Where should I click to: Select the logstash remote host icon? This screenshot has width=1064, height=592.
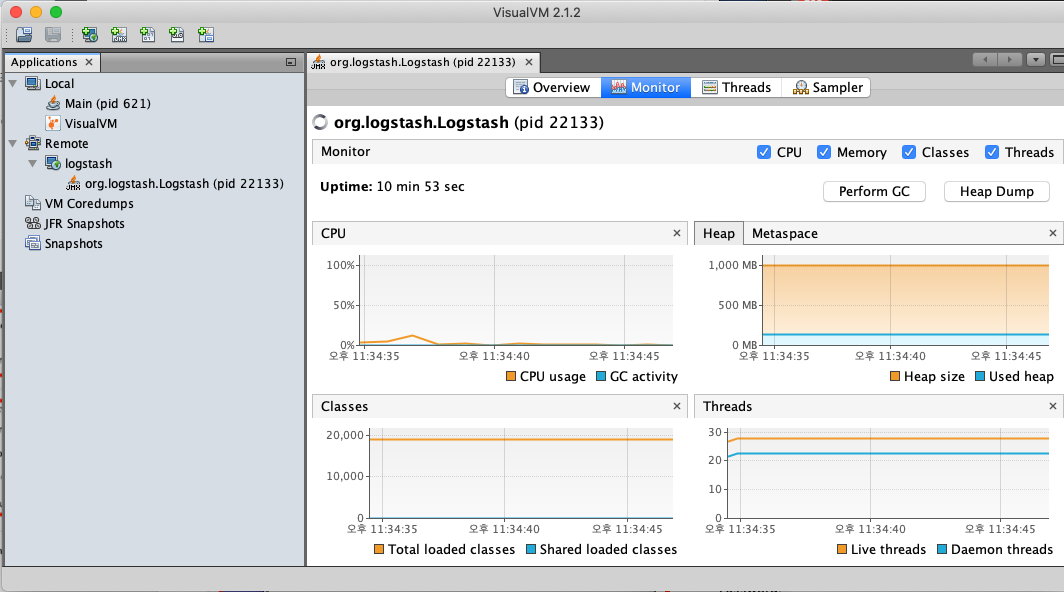click(53, 163)
